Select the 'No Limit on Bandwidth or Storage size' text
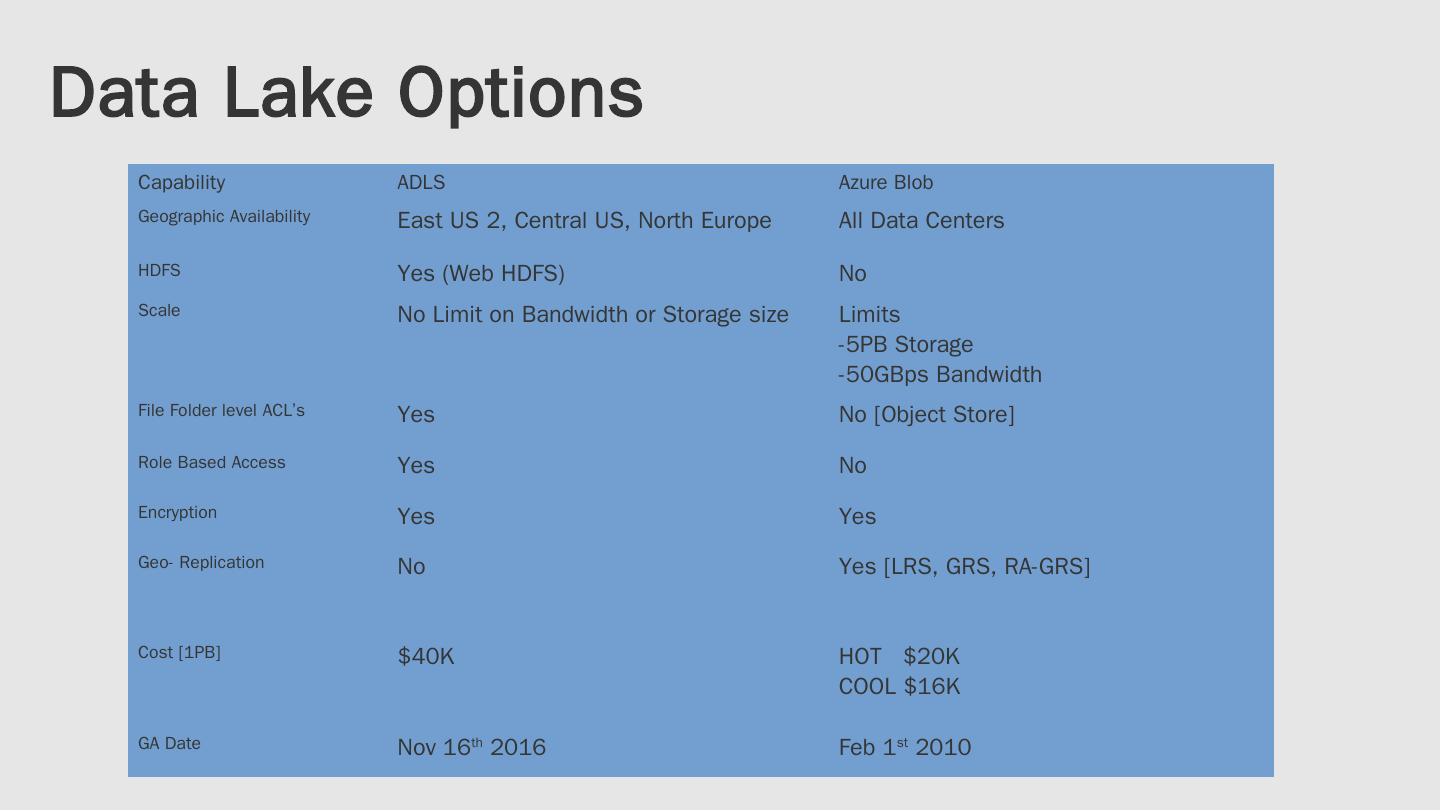The width and height of the screenshot is (1441, 811). (593, 315)
